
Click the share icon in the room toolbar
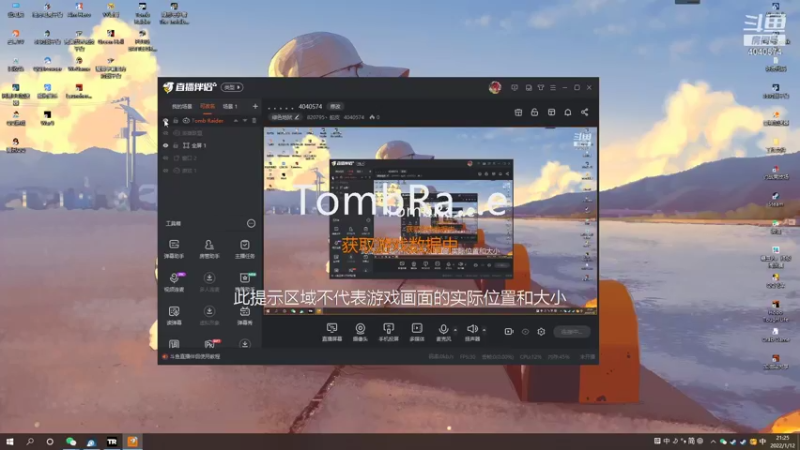pos(585,112)
